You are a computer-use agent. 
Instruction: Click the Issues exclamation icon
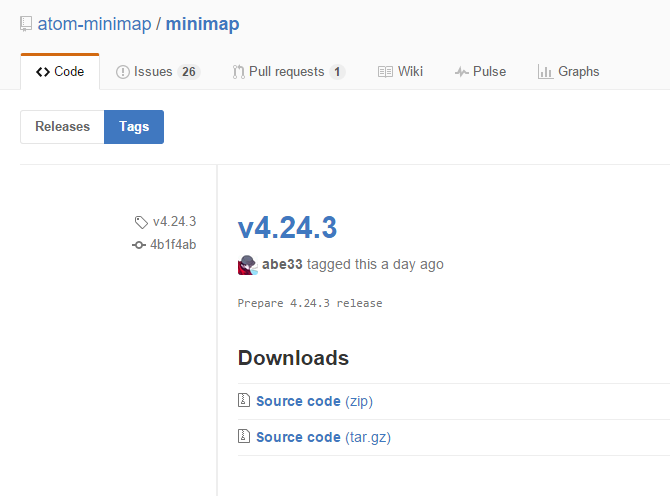point(123,72)
